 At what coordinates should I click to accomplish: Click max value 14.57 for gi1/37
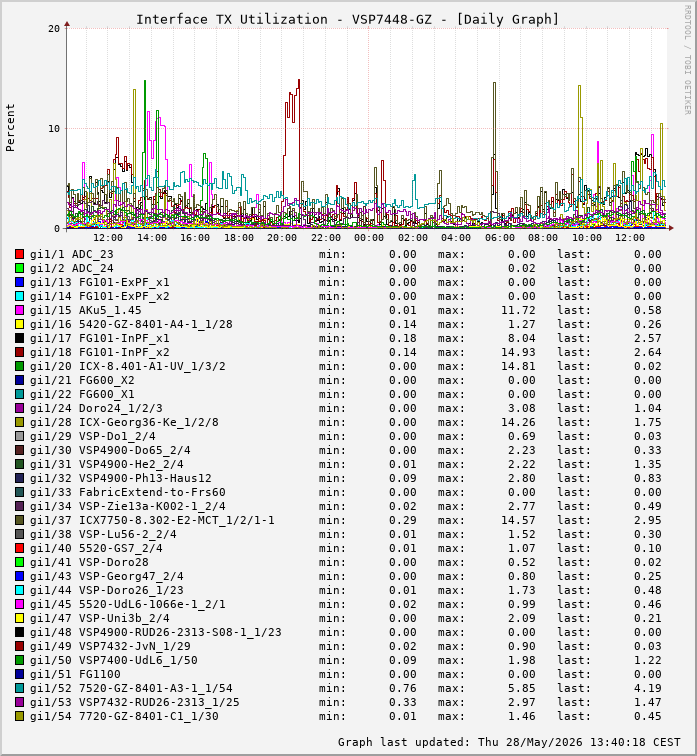click(518, 520)
